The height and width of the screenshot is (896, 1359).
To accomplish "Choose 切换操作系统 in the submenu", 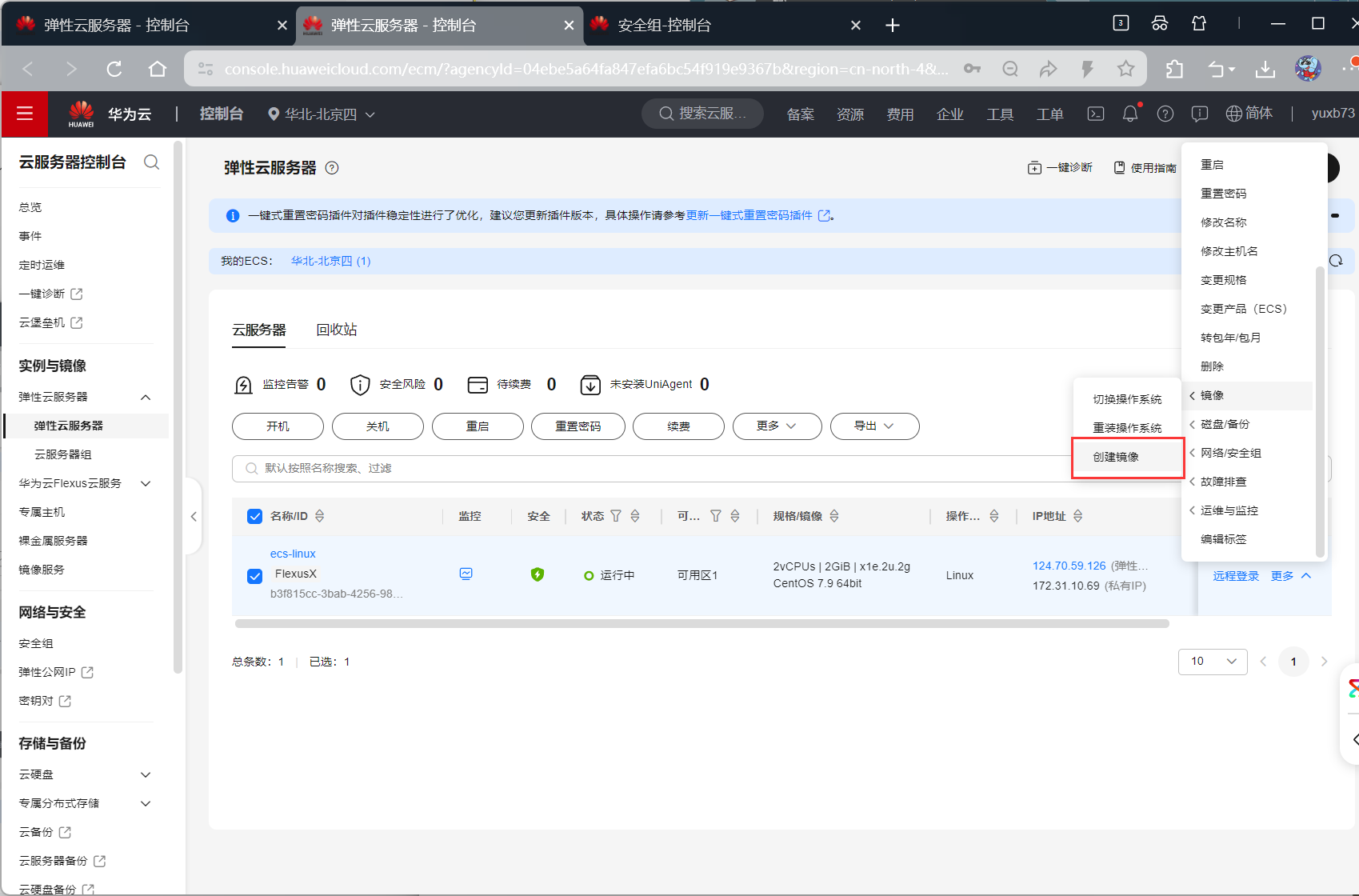I will point(1128,399).
